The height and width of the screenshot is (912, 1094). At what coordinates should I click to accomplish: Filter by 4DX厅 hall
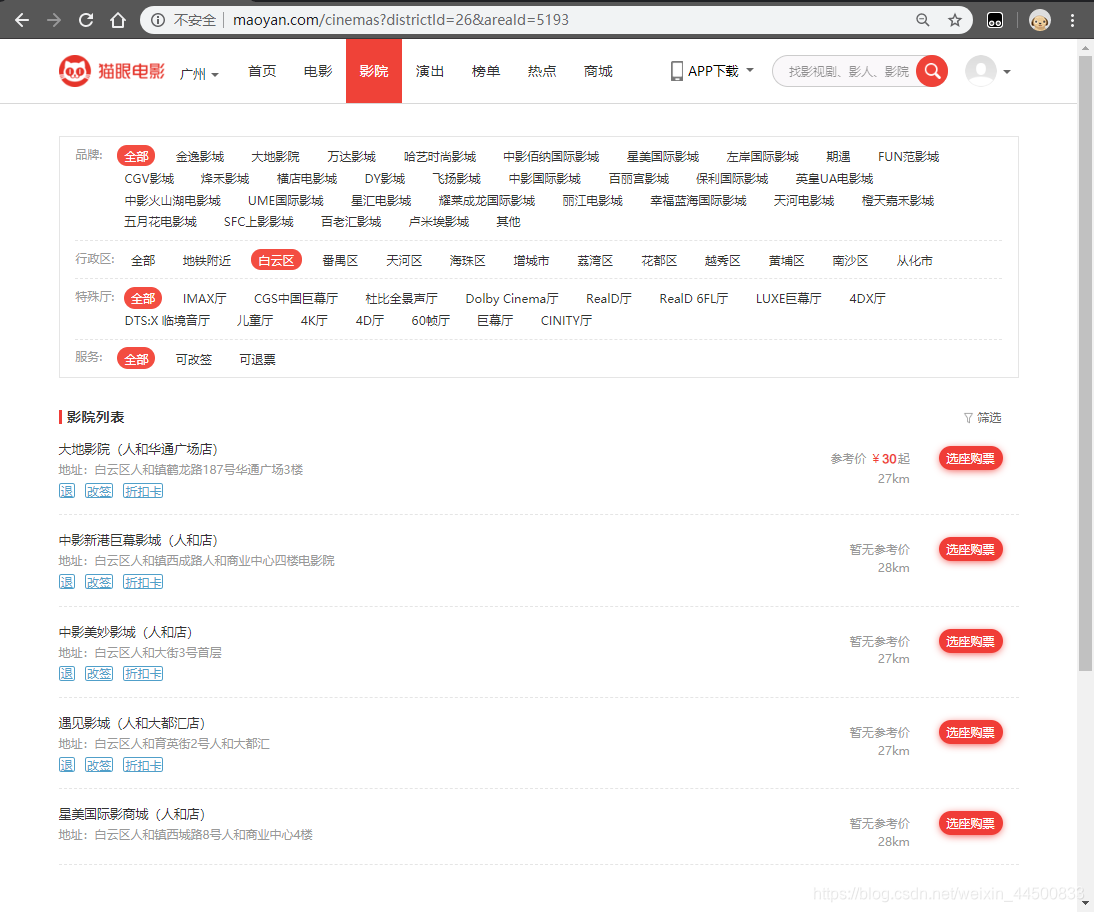[x=867, y=299]
